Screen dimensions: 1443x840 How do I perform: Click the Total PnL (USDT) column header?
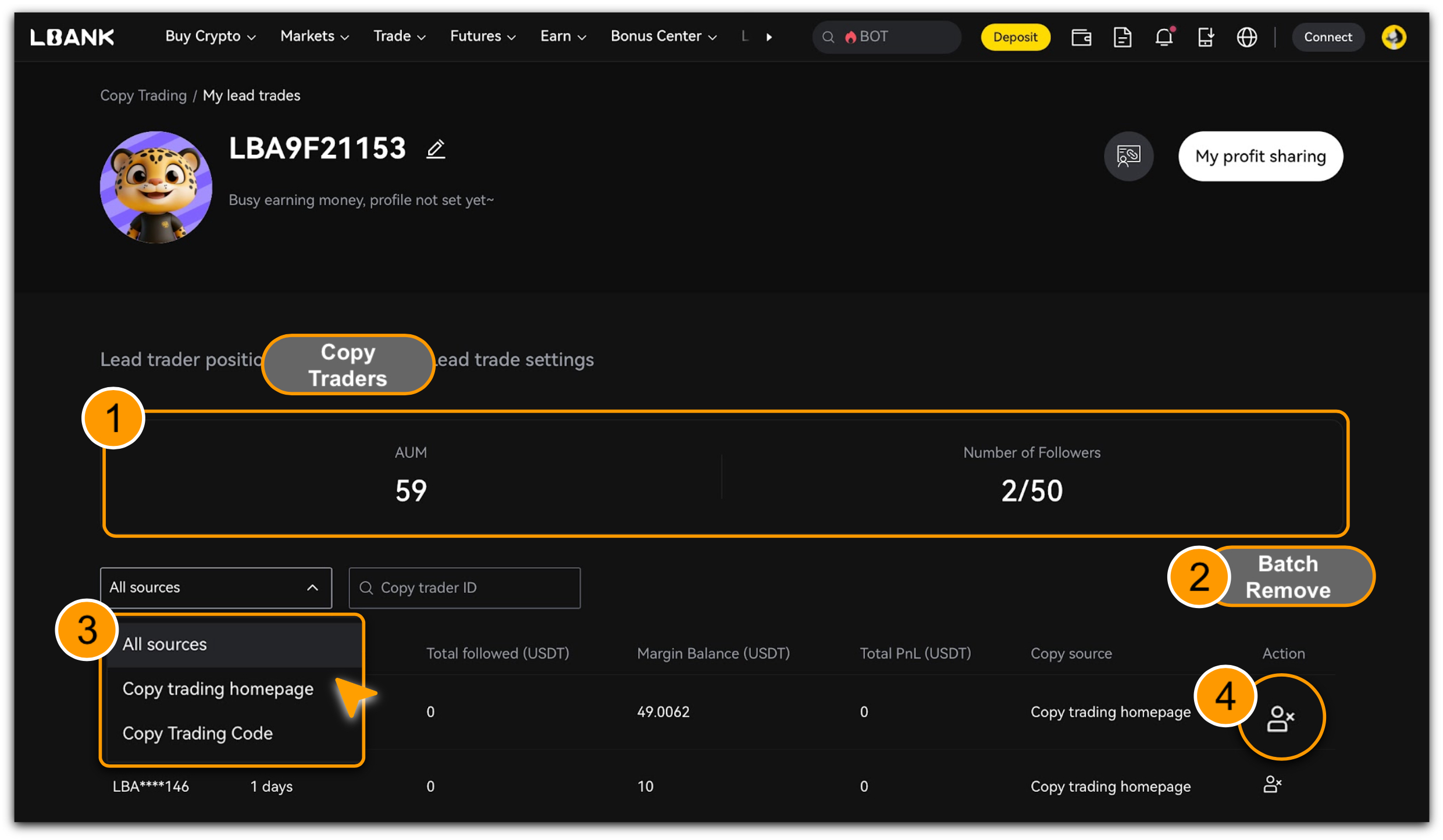915,653
